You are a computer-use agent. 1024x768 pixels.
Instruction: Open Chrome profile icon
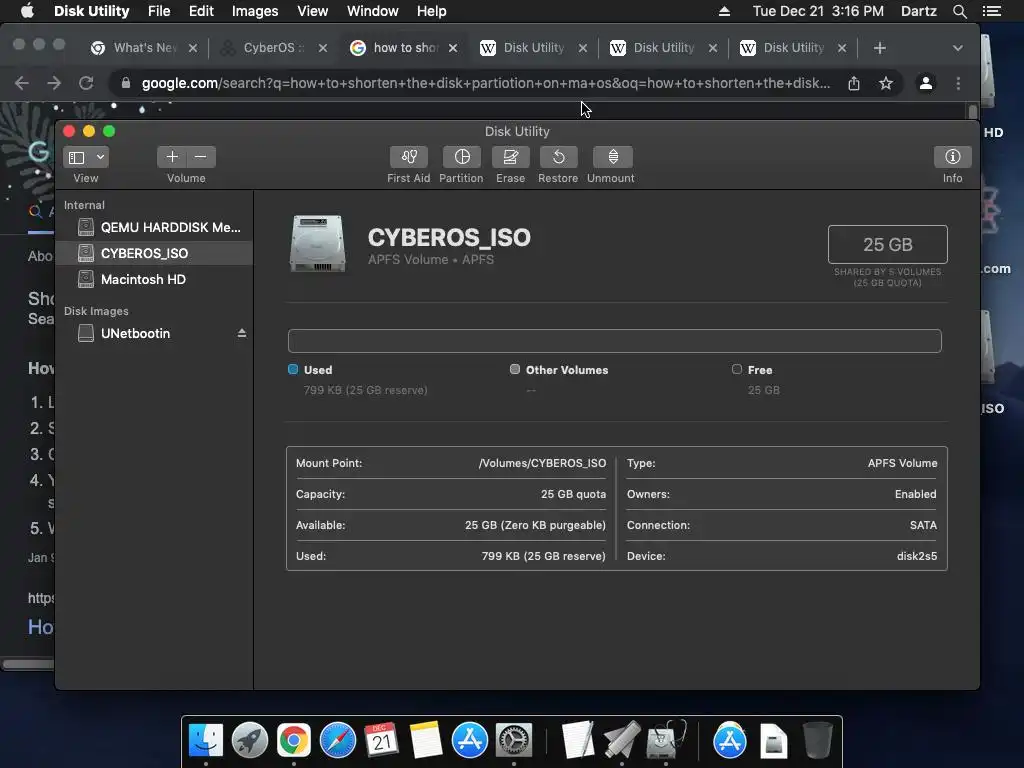pos(925,83)
